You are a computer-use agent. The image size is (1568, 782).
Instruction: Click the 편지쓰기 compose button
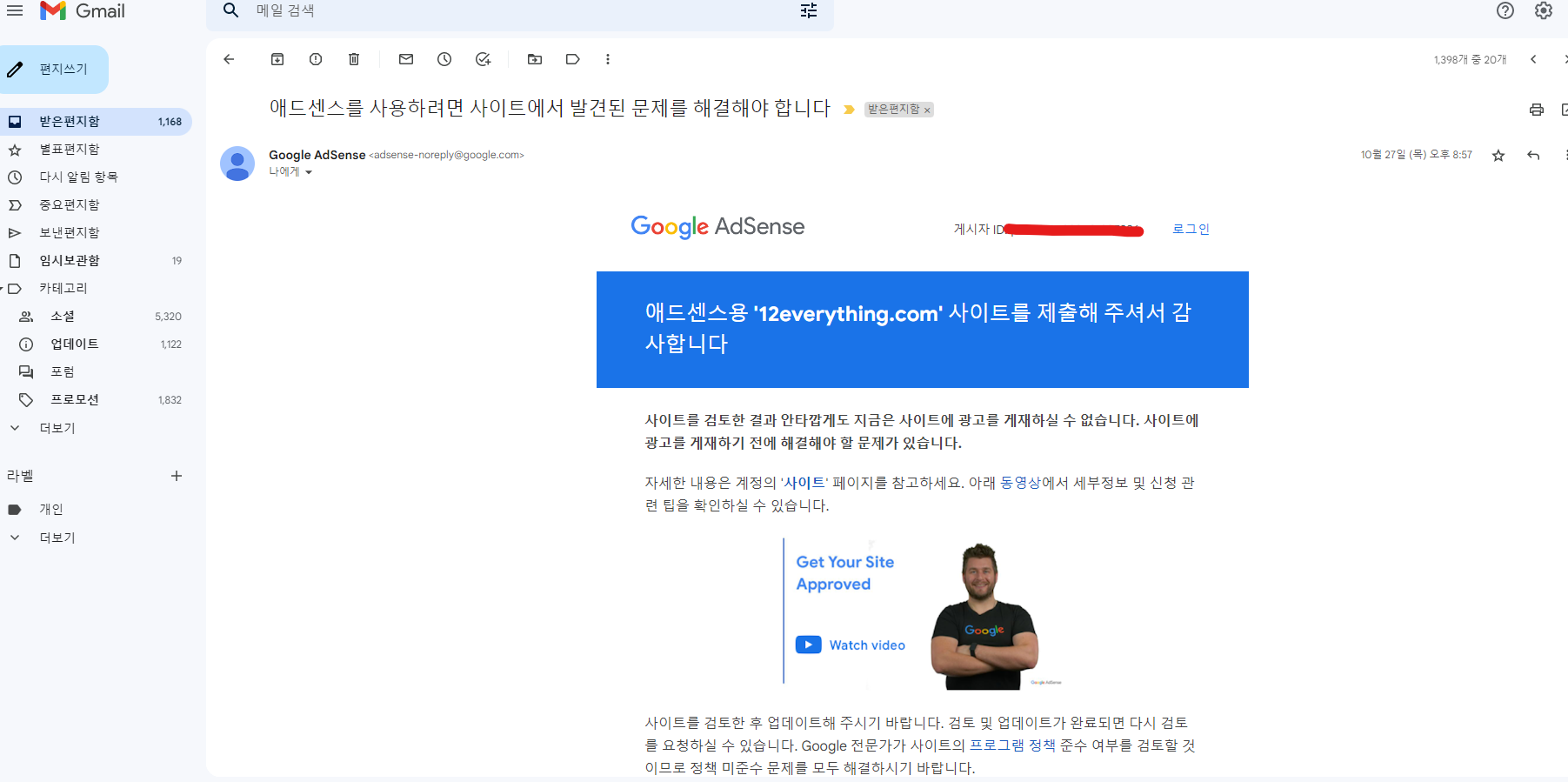pyautogui.click(x=54, y=70)
